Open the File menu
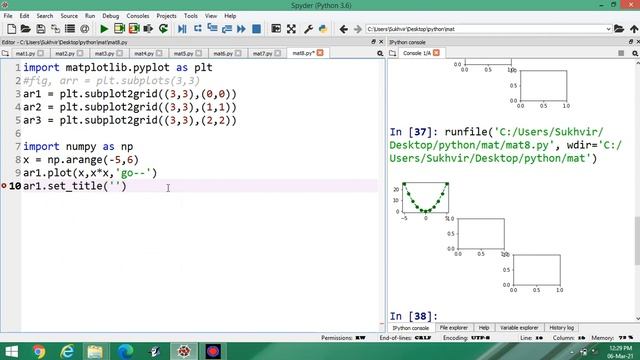Viewport: 640px width, 360px height. pyautogui.click(x=8, y=16)
